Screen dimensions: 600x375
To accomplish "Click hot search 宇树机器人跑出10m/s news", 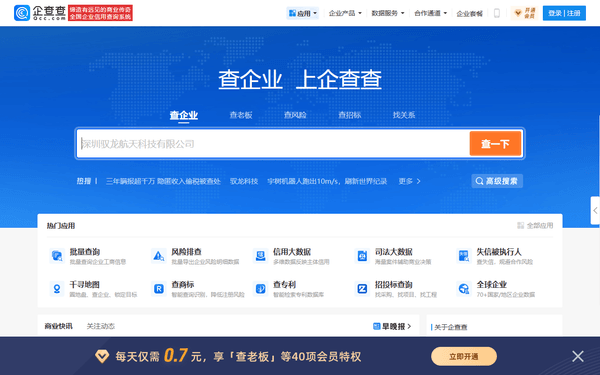I will (327, 181).
